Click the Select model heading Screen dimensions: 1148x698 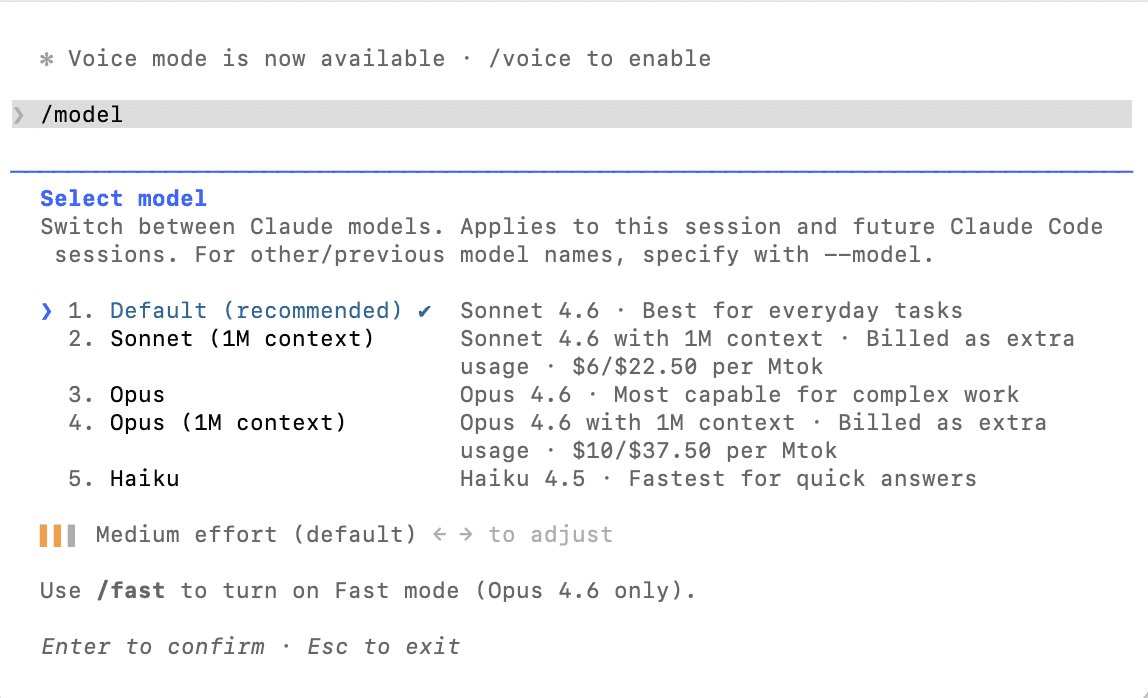(123, 199)
